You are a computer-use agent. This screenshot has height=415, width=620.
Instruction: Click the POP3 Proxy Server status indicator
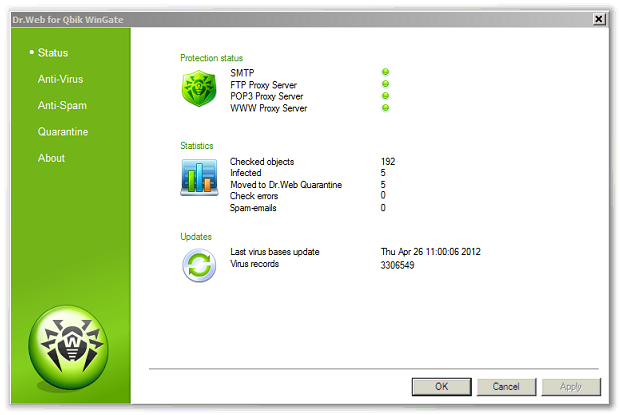(385, 96)
